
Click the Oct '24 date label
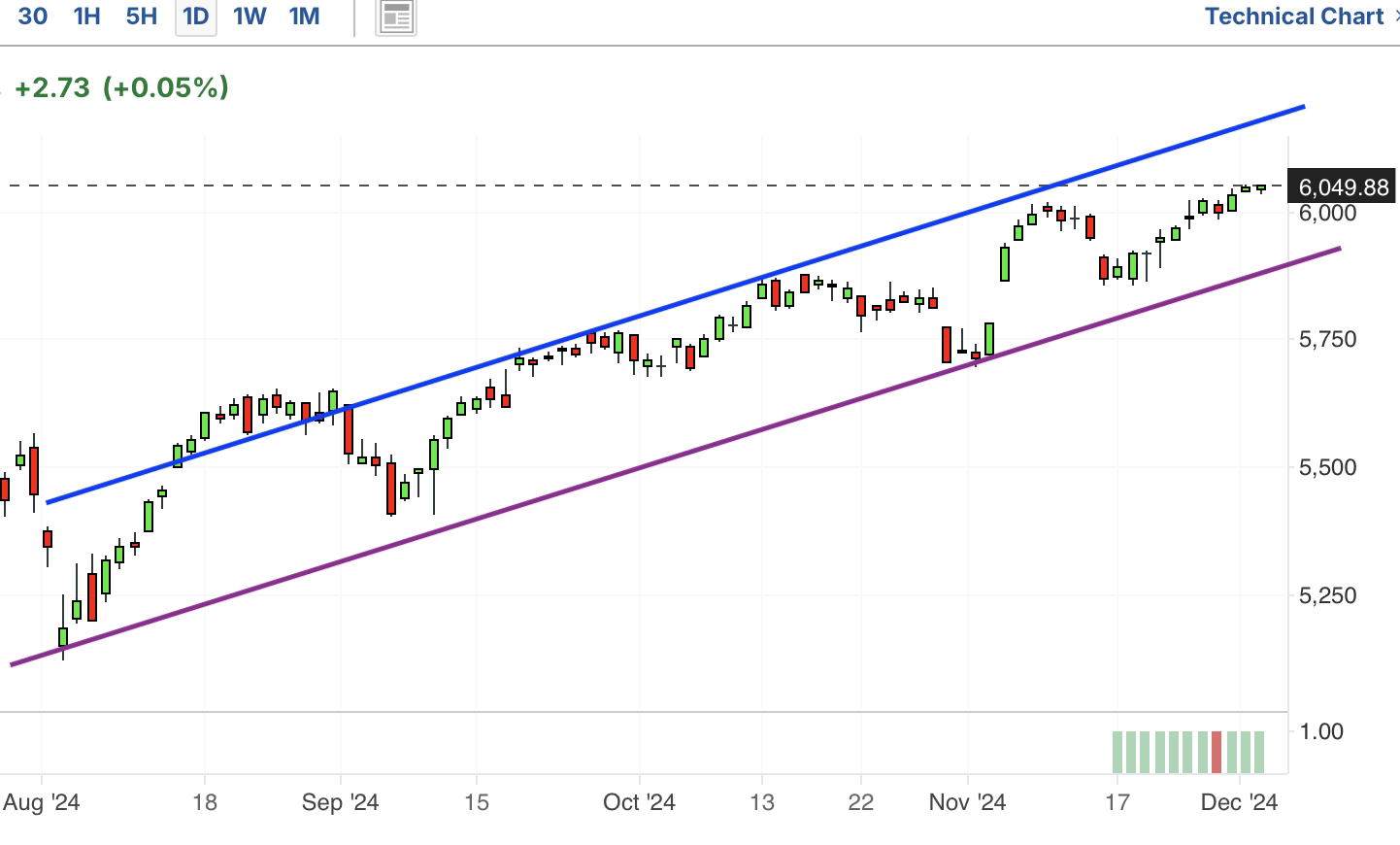coord(639,803)
